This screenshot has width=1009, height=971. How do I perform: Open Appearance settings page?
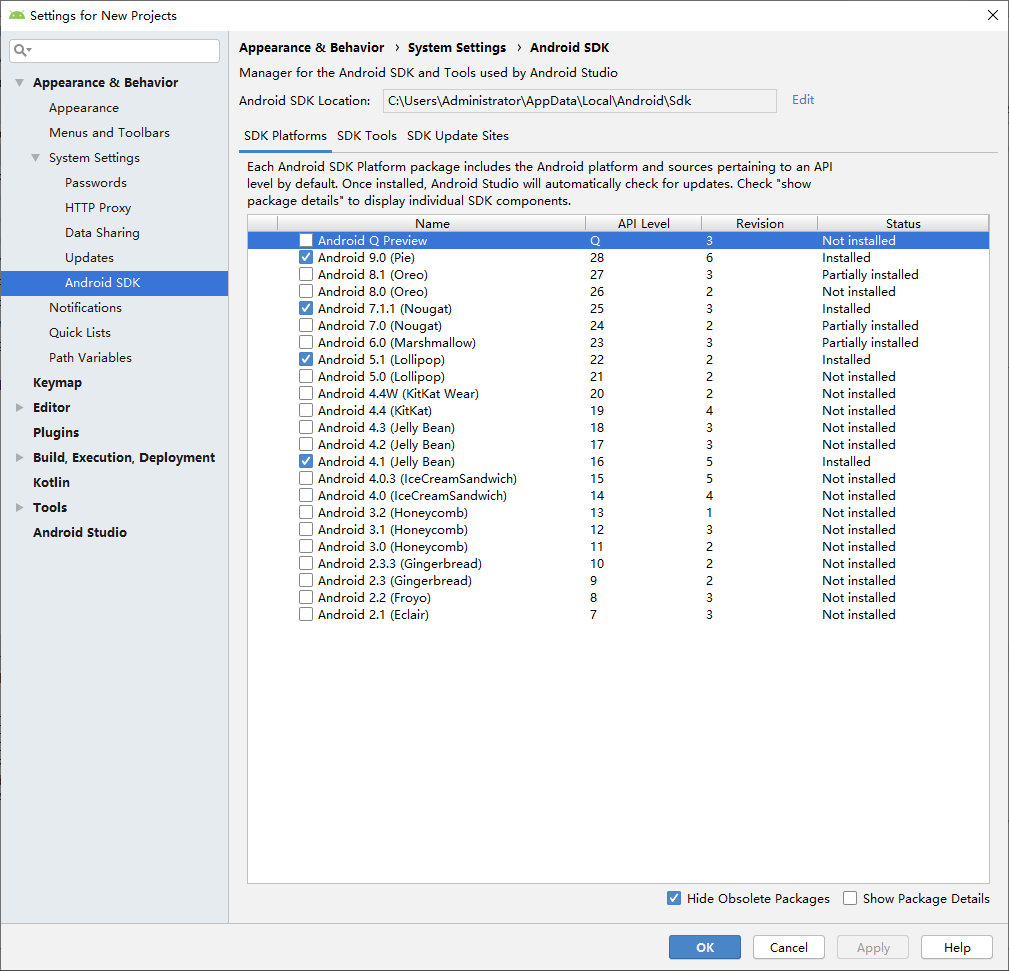[84, 107]
